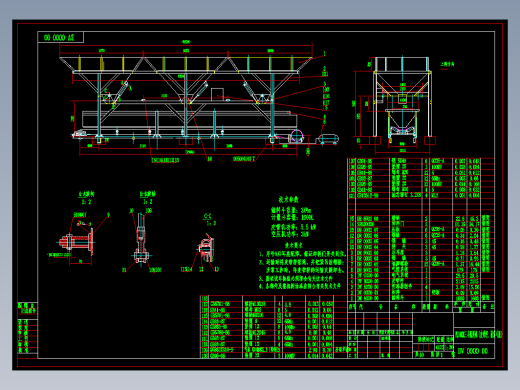The width and height of the screenshot is (520, 390).
Task: Select the C-C section view label
Action: pos(207,217)
